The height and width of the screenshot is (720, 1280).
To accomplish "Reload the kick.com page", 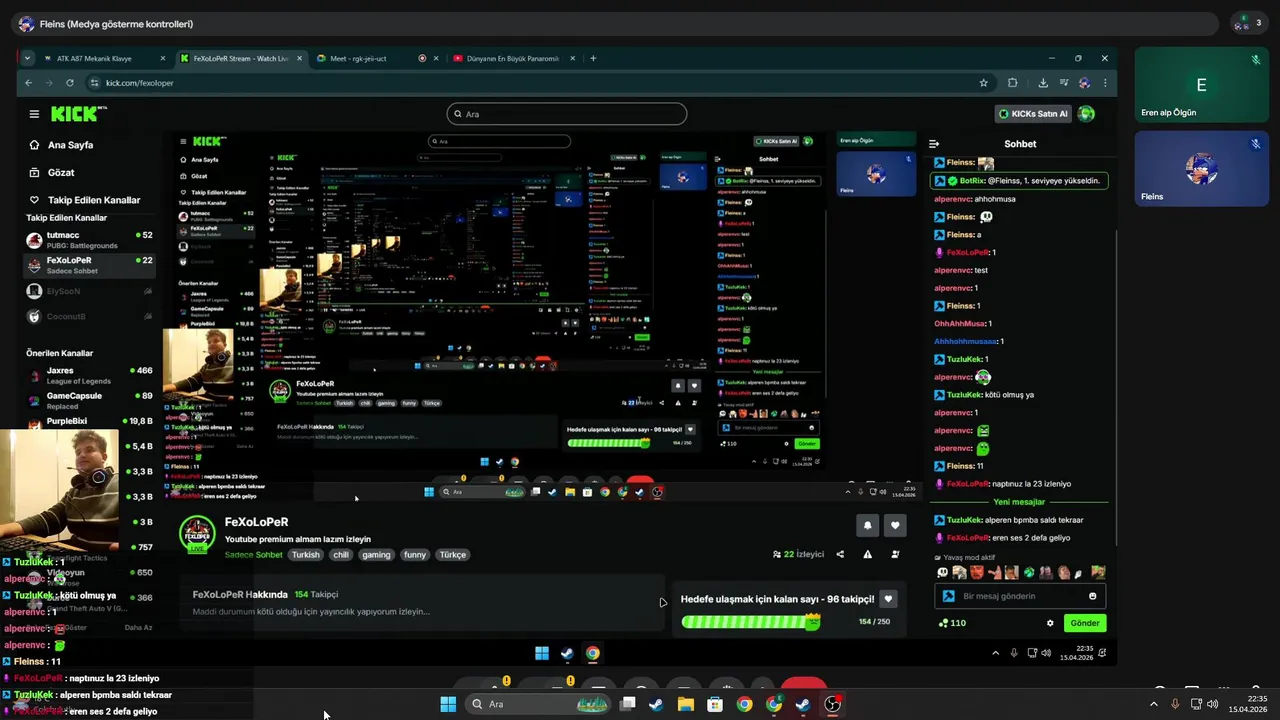I will (x=69, y=83).
